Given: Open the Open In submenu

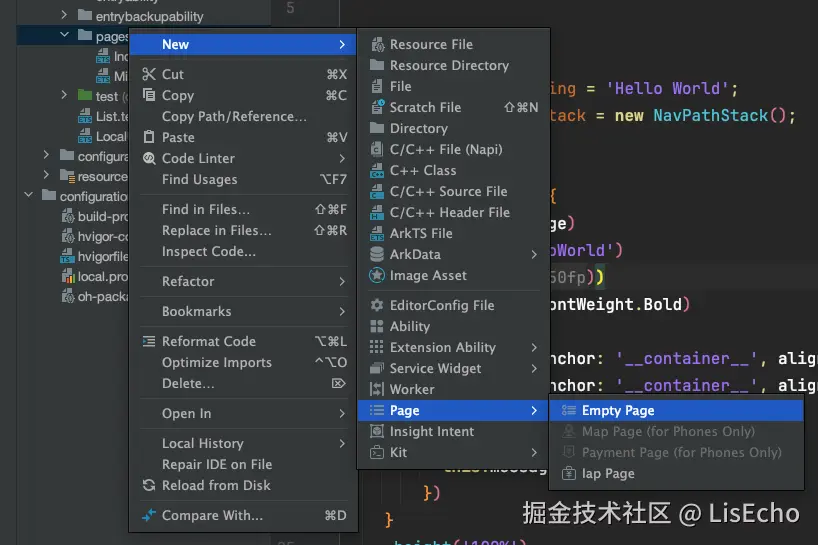Looking at the screenshot, I should pyautogui.click(x=243, y=414).
